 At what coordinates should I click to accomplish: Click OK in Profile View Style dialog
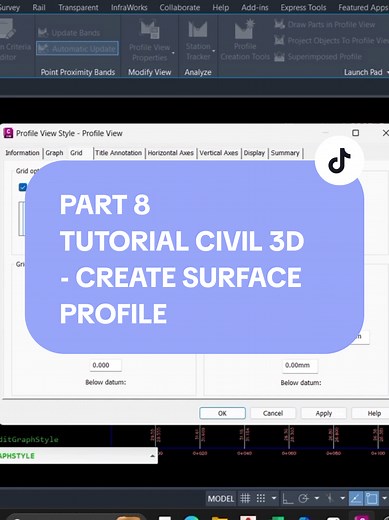tap(222, 413)
